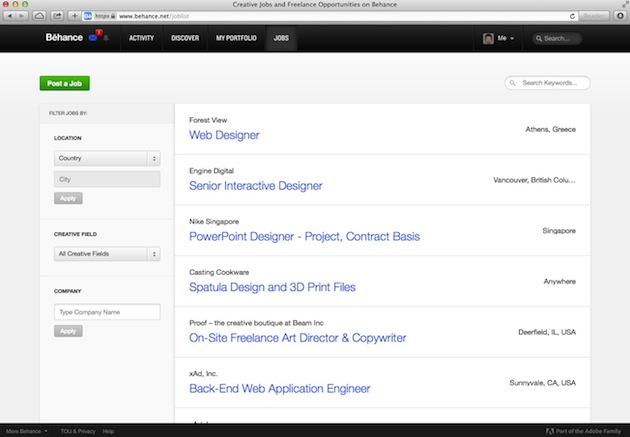This screenshot has width=630, height=437.
Task: Click the Behance logo
Action: 64,37
